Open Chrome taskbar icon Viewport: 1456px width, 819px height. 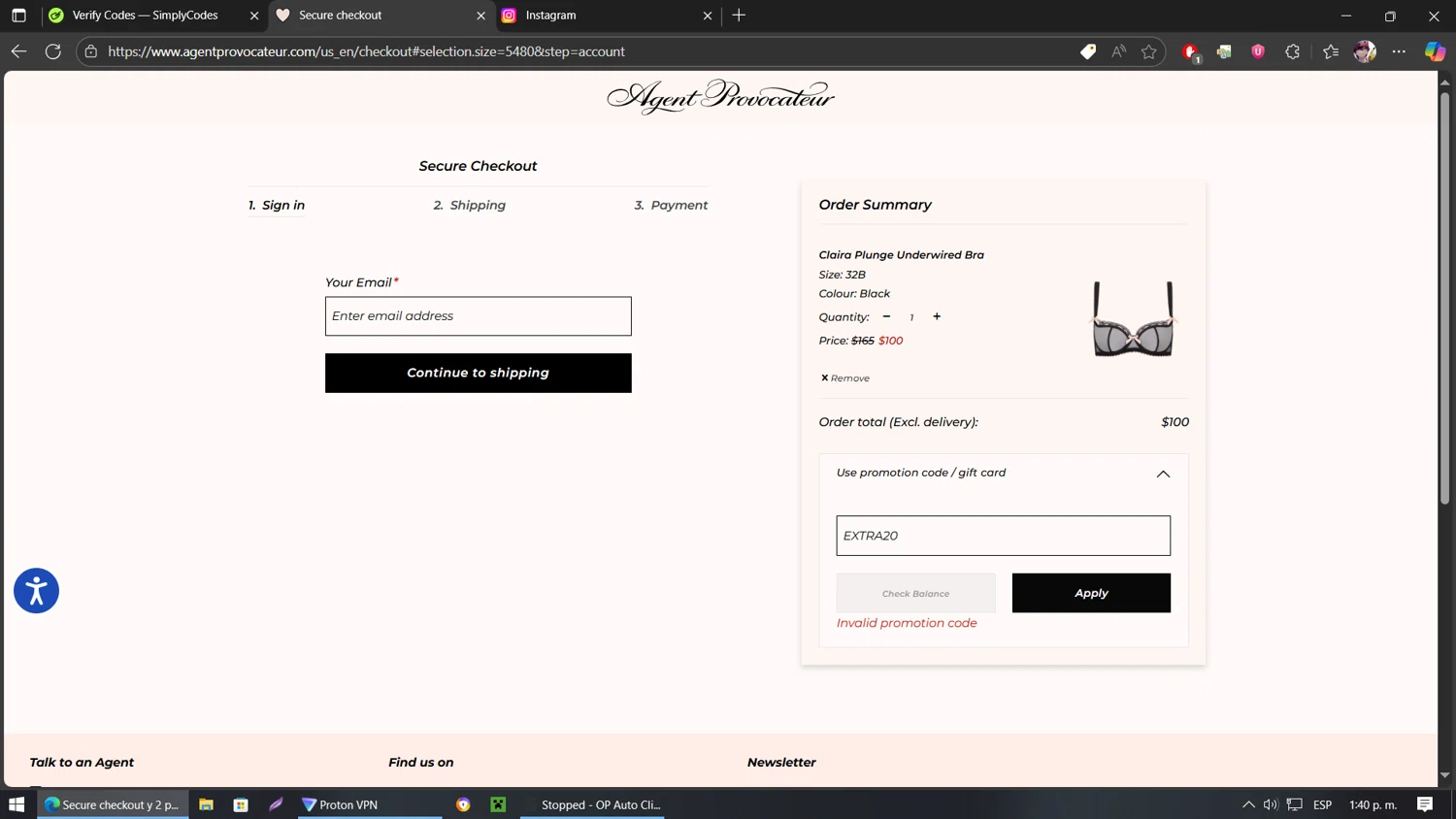tap(463, 804)
